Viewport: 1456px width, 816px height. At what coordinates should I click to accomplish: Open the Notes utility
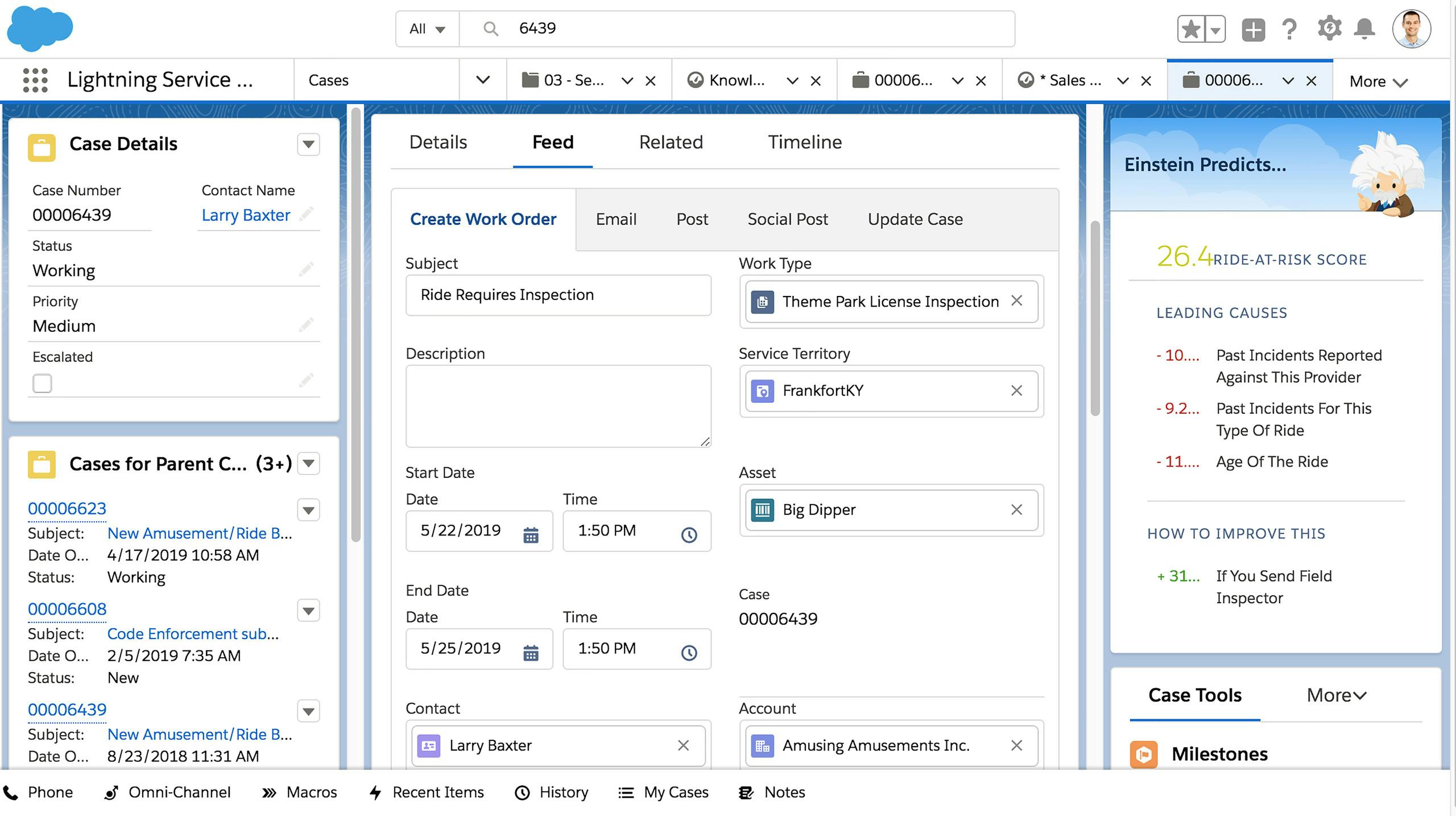click(x=772, y=792)
